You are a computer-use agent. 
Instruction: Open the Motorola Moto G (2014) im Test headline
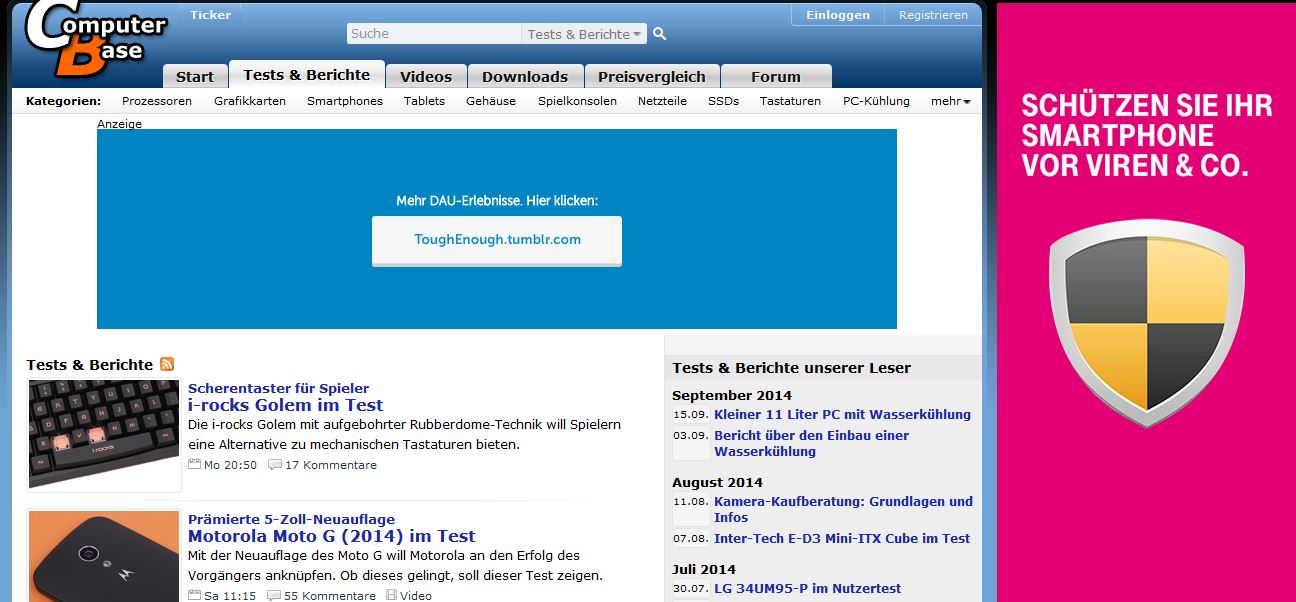[x=332, y=536]
